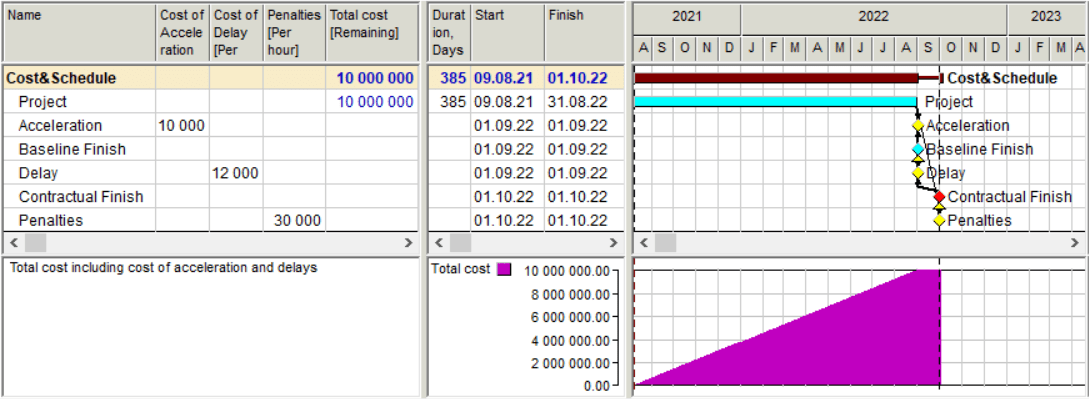Viewport: 1089px width, 399px height.
Task: Click the 10 000 000.00 axis label
Action: point(566,271)
